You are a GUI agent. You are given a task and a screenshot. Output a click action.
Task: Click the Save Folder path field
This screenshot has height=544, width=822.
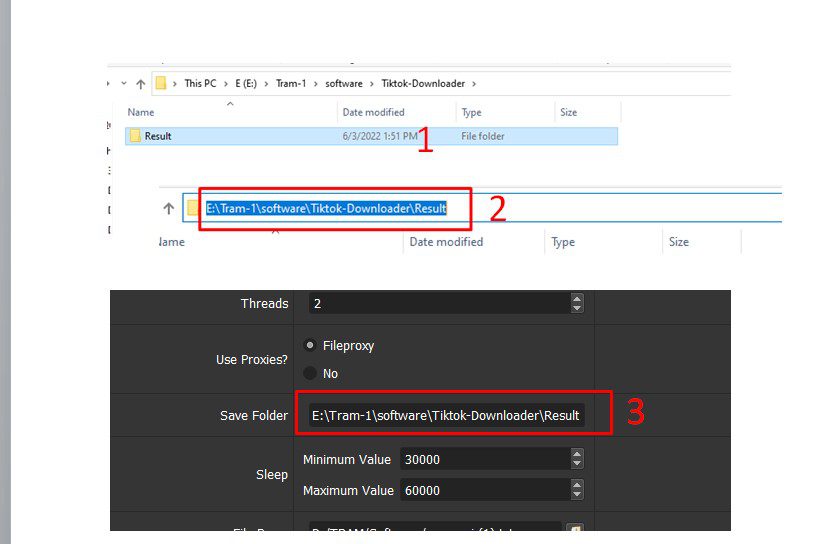pos(447,415)
